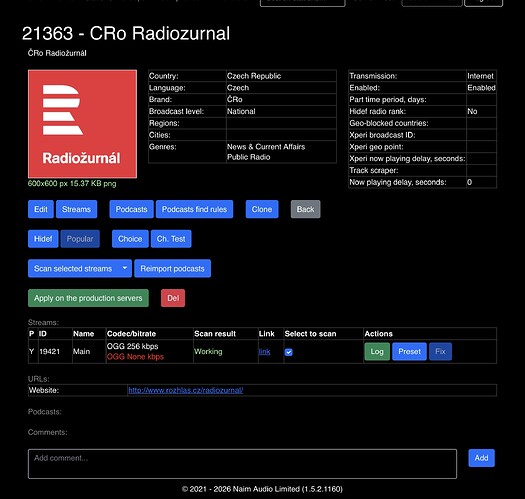The image size is (525, 499).
Task: Go Back using the grey button
Action: point(305,209)
